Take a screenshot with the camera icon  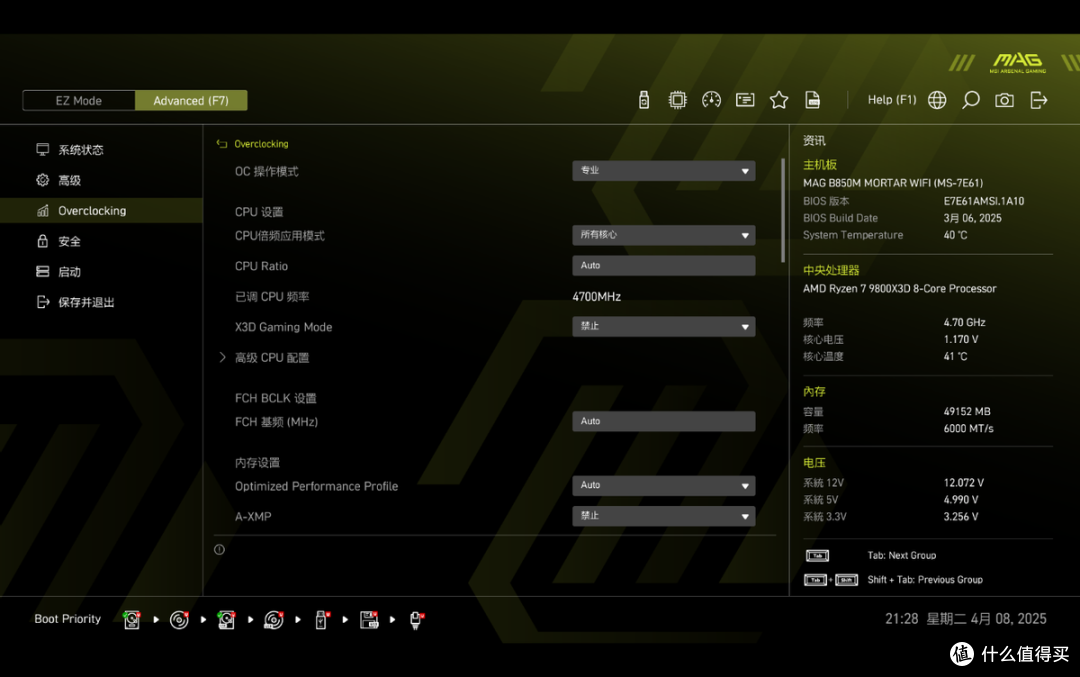[1004, 100]
